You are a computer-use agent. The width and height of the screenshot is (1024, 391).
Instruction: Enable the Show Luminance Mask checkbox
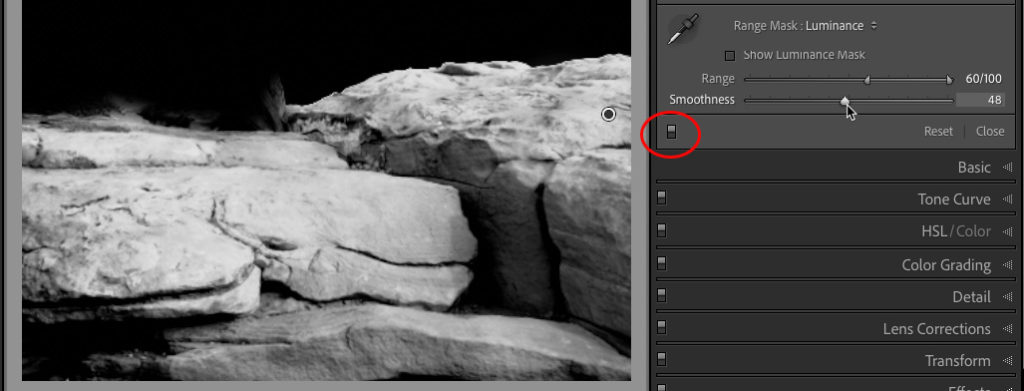(730, 55)
